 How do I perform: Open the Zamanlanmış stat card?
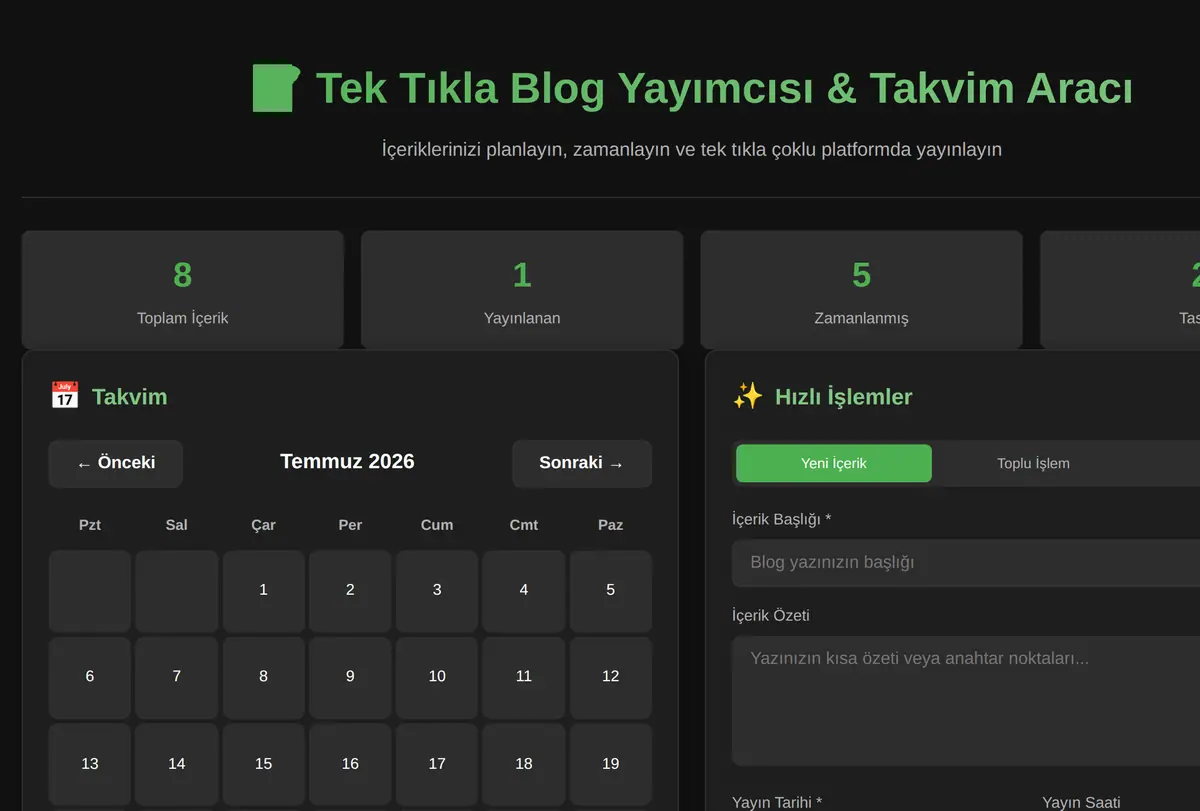(861, 290)
